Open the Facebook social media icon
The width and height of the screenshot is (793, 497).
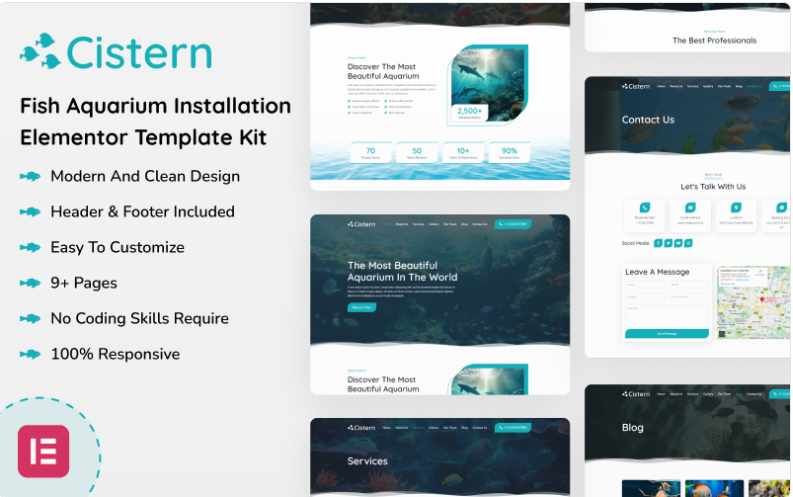coord(658,243)
